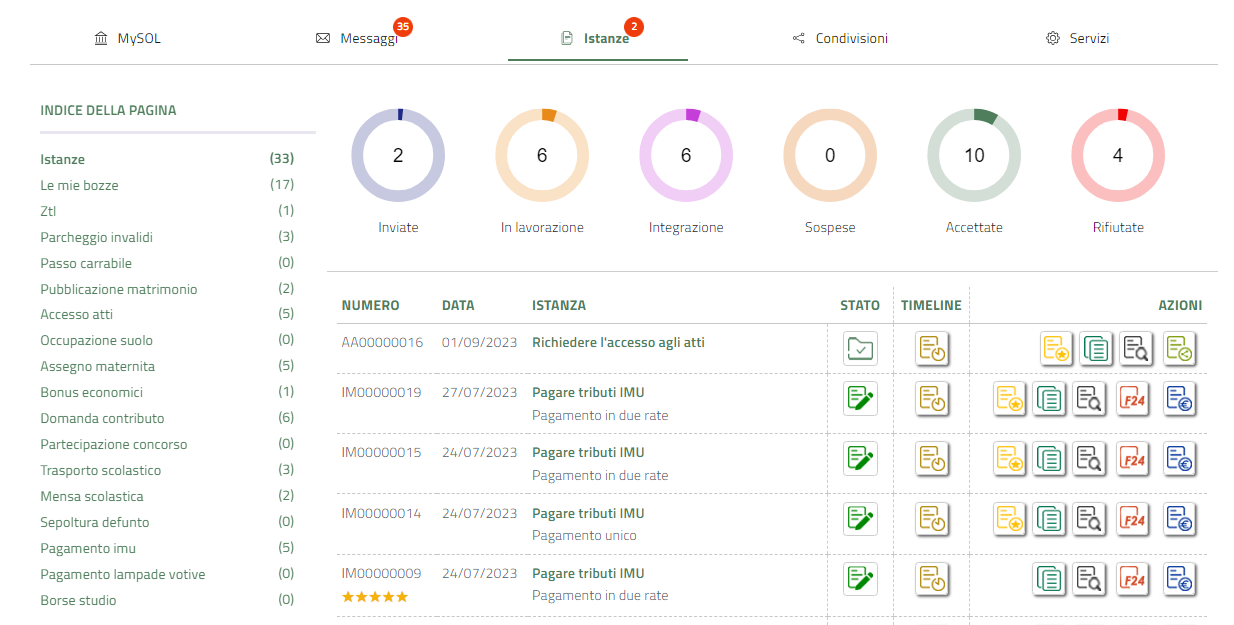Open "Accesso atti" in the sidebar
1234x625 pixels.
point(76,315)
